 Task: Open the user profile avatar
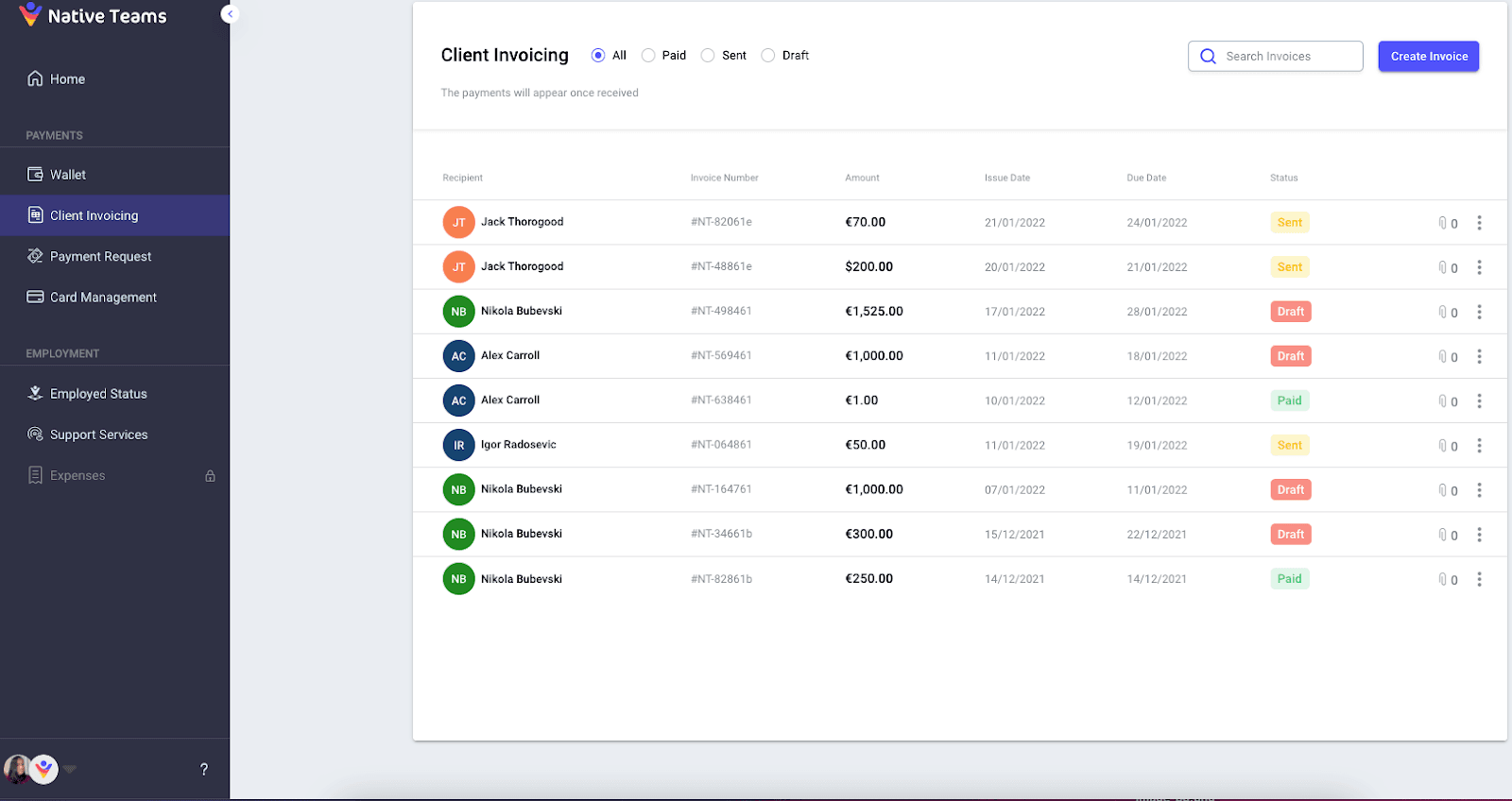[16, 770]
